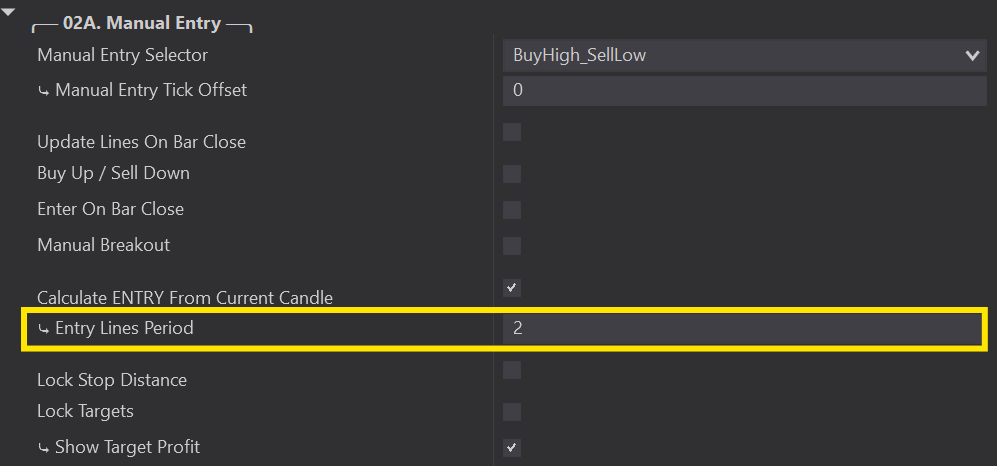This screenshot has height=466, width=997.
Task: Focus the Entry Lines Period value field
Action: click(744, 328)
